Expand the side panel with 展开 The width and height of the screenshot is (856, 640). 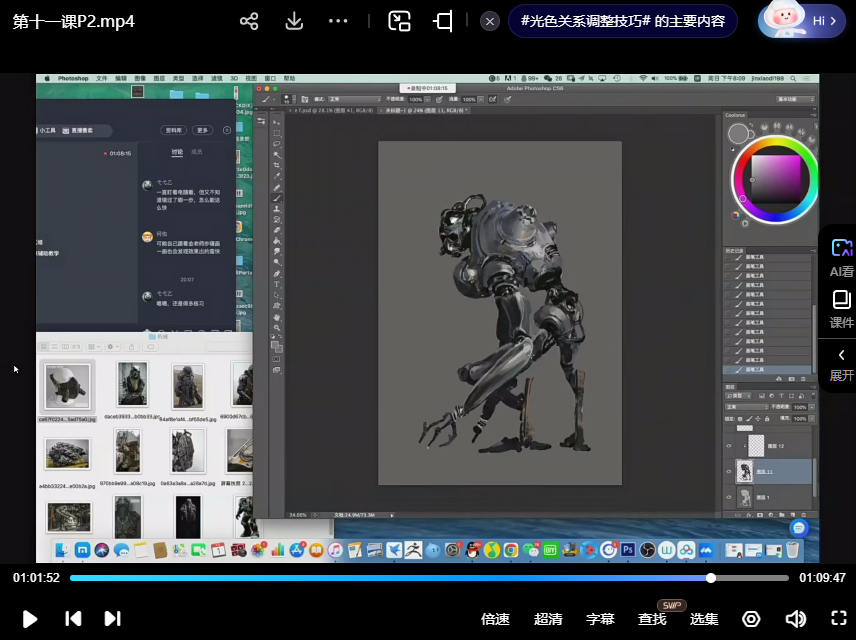(841, 364)
